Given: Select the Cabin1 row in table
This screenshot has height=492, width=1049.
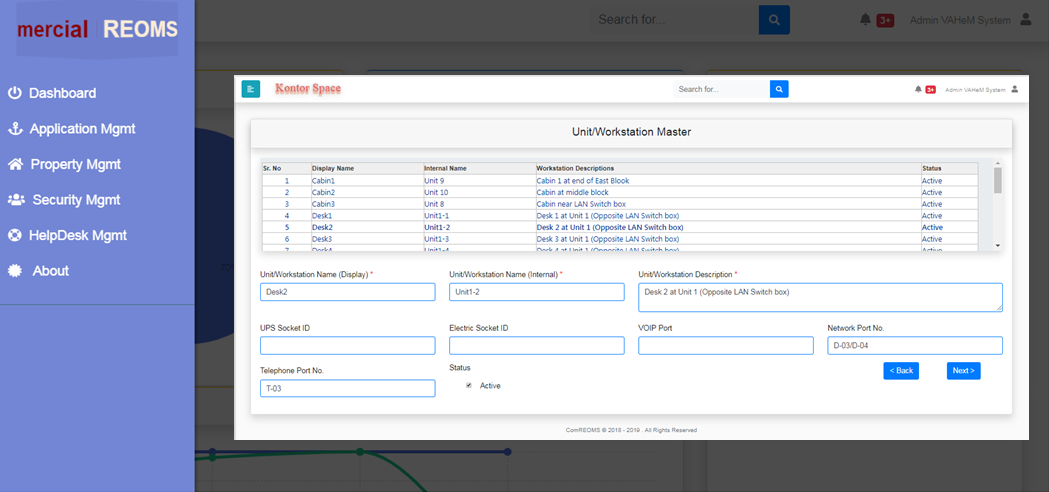Looking at the screenshot, I should [x=619, y=181].
